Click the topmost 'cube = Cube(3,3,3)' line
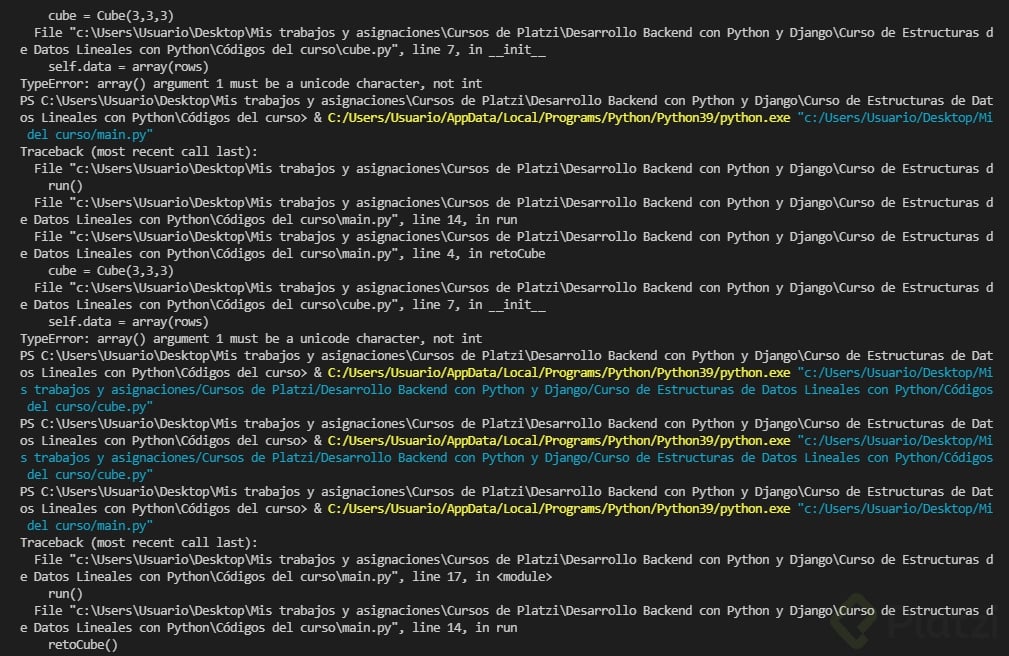Image resolution: width=1009 pixels, height=656 pixels. [111, 15]
